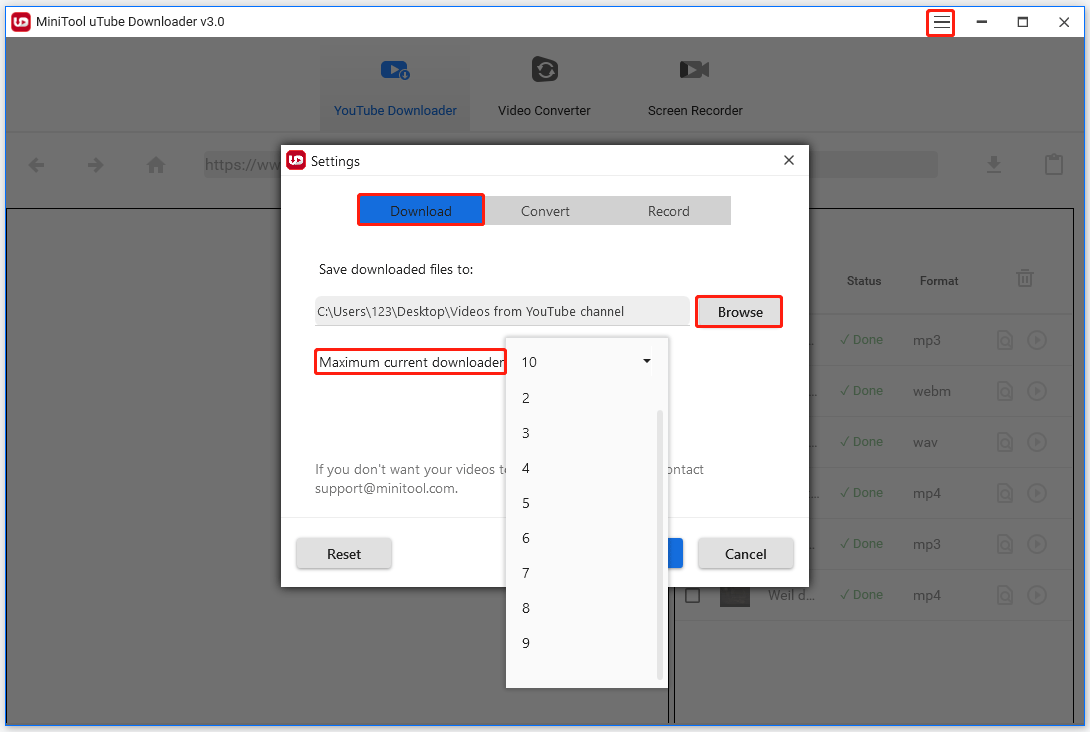
Task: Click the MiniTool logo in title bar
Action: pyautogui.click(x=21, y=22)
